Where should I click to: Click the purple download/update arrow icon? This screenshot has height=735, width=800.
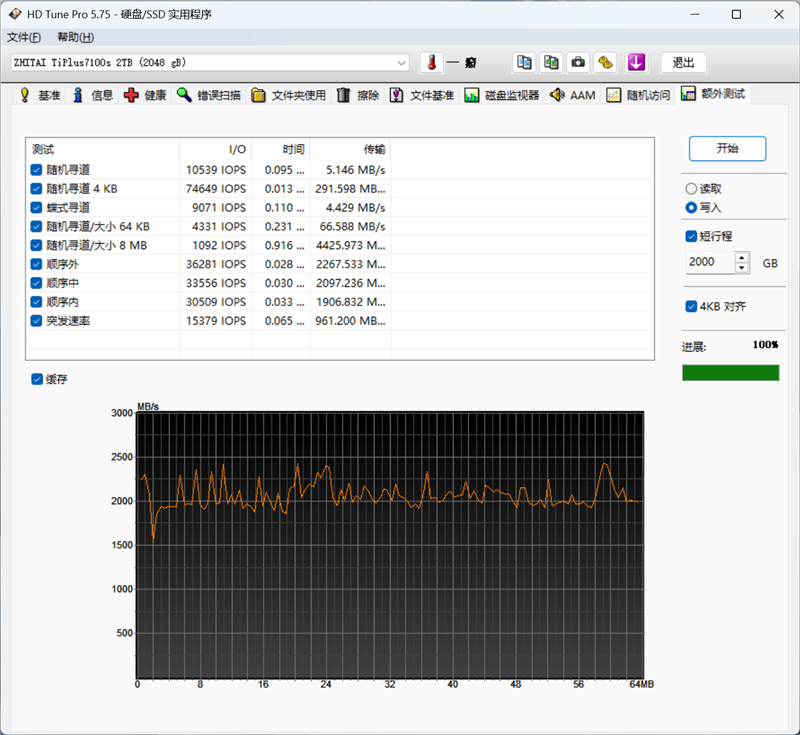(637, 62)
